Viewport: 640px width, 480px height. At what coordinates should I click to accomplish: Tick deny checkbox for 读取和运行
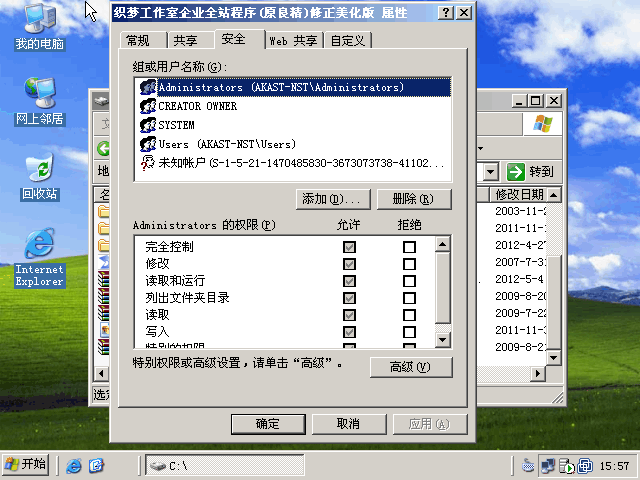[409, 281]
